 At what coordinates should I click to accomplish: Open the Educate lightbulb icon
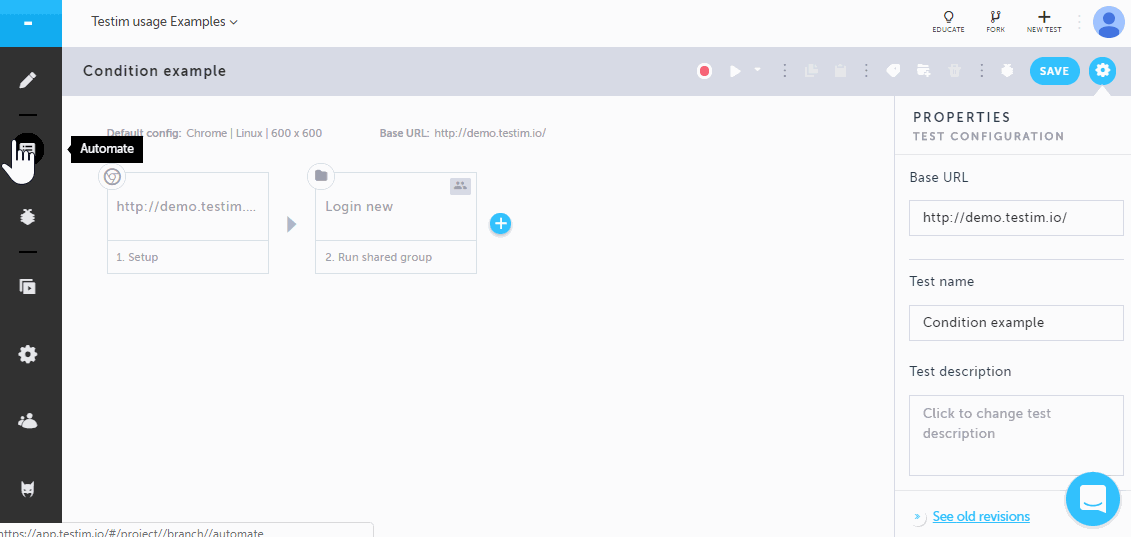pyautogui.click(x=948, y=21)
